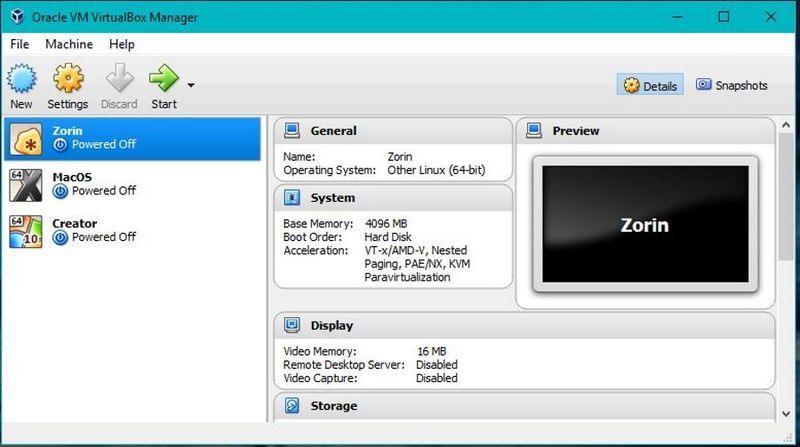The width and height of the screenshot is (800, 447).
Task: Click the '16 MB' video memory value
Action: 432,351
